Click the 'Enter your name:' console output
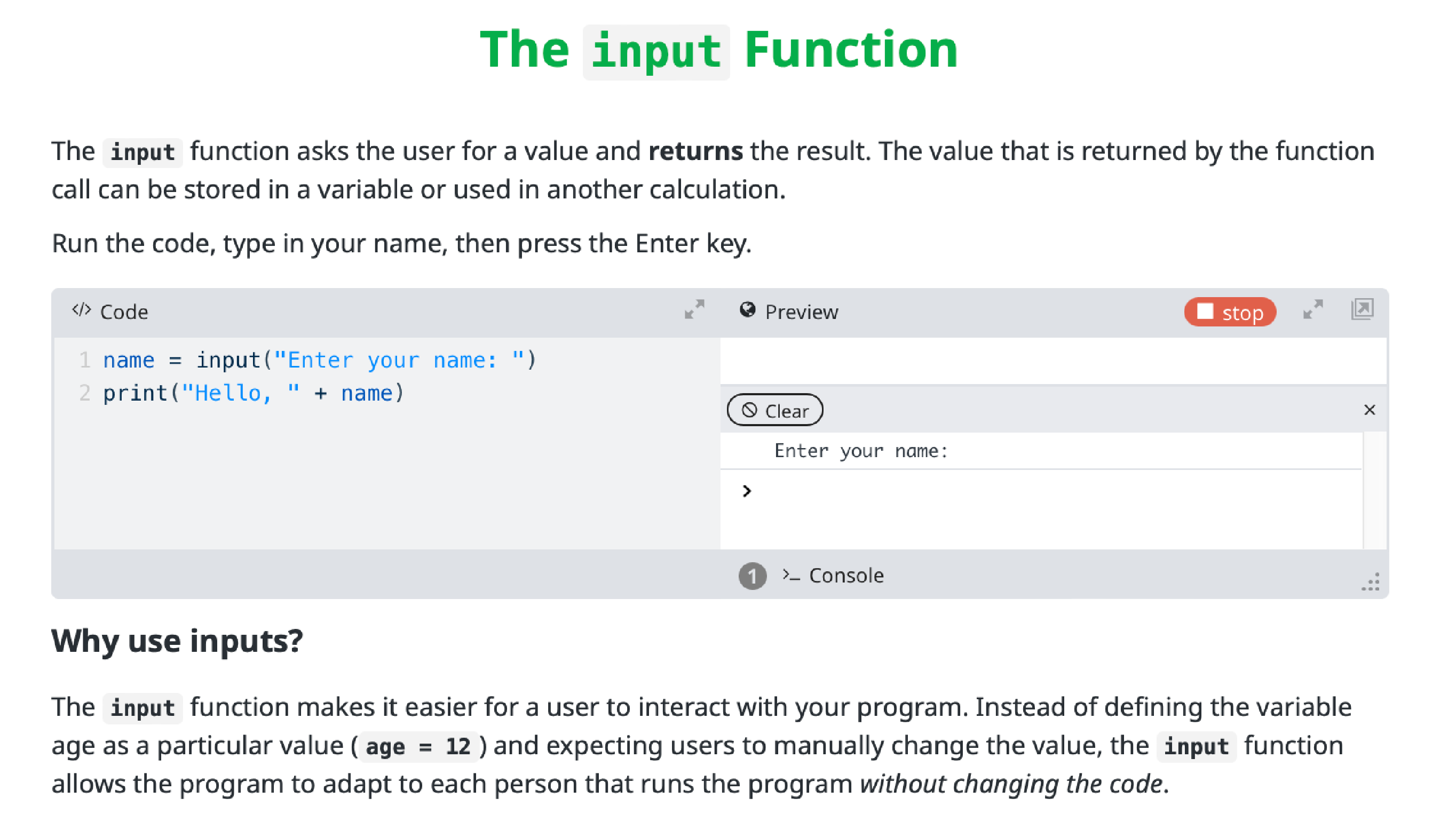 pyautogui.click(x=861, y=451)
